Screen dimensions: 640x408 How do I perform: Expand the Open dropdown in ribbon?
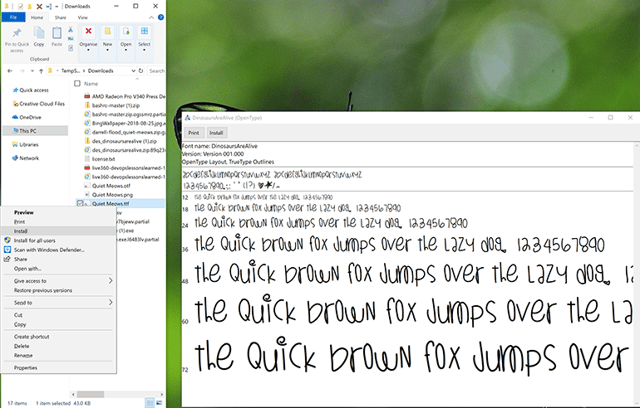pyautogui.click(x=126, y=50)
